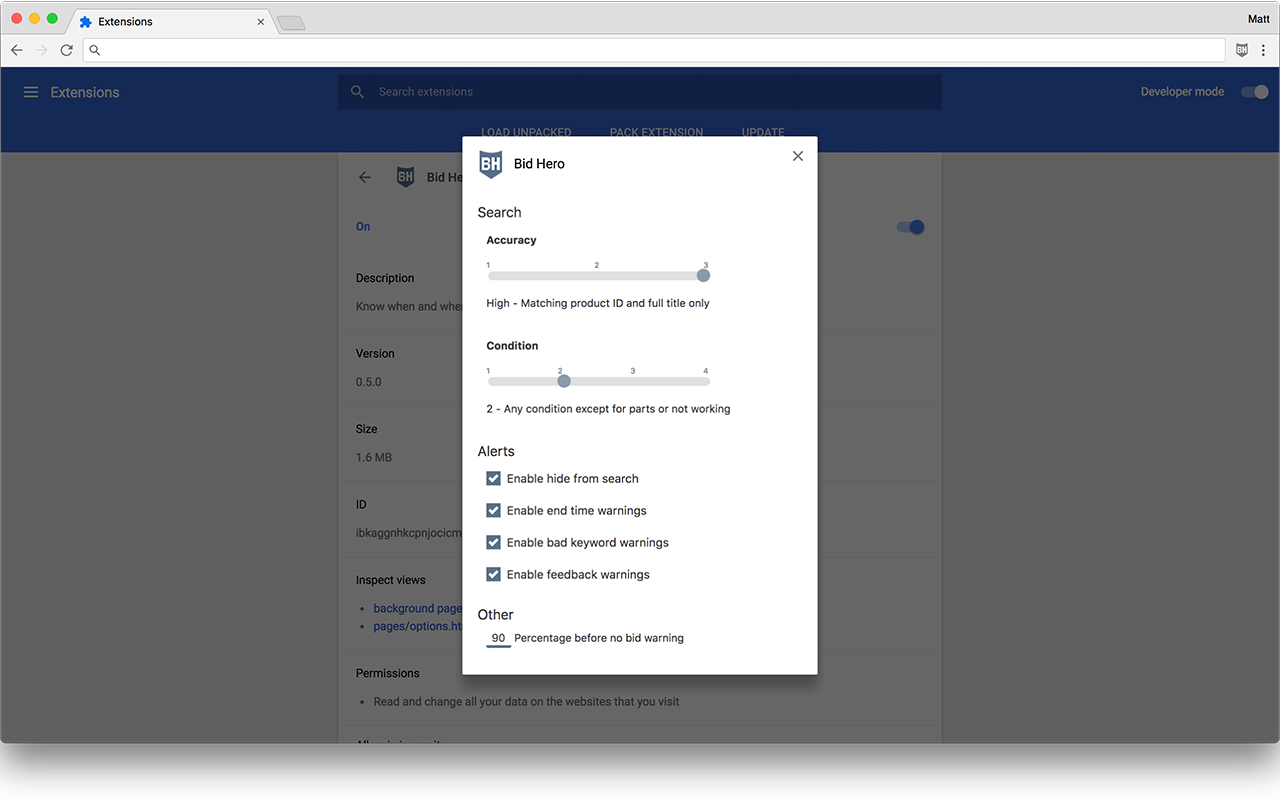This screenshot has width=1280, height=800.
Task: Open the background page inspect link
Action: (418, 608)
